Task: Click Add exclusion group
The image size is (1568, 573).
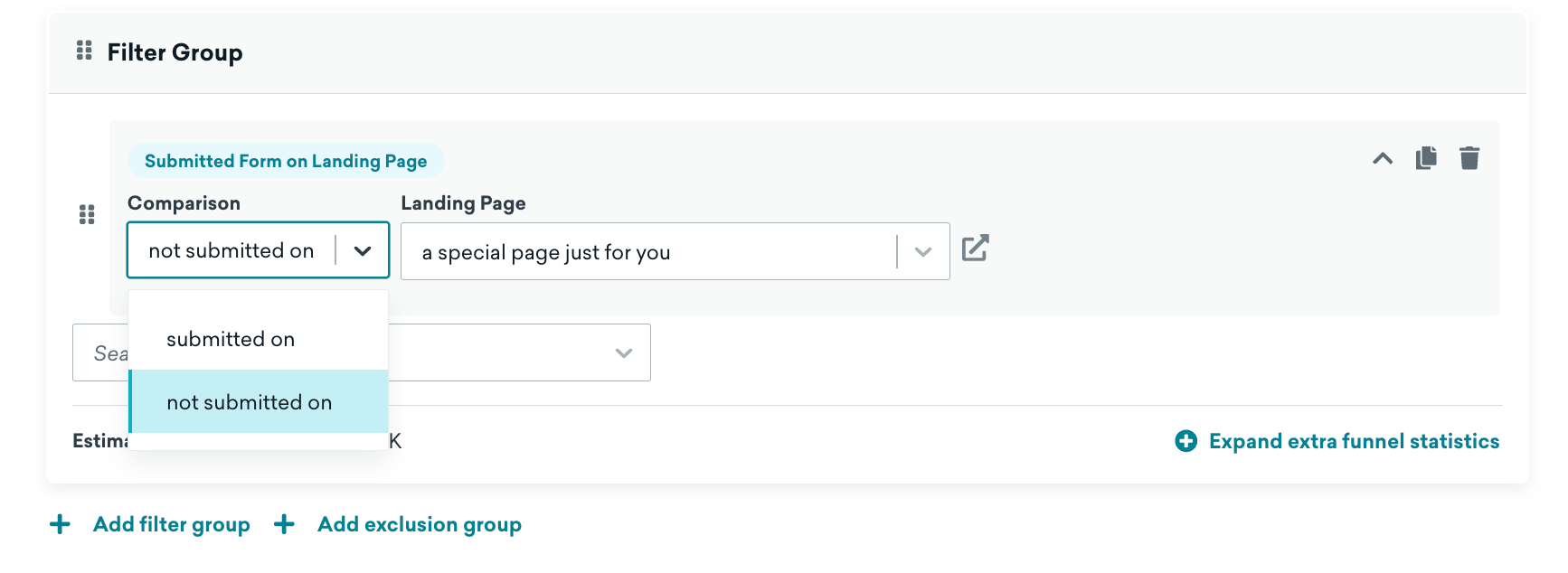Action: click(419, 524)
